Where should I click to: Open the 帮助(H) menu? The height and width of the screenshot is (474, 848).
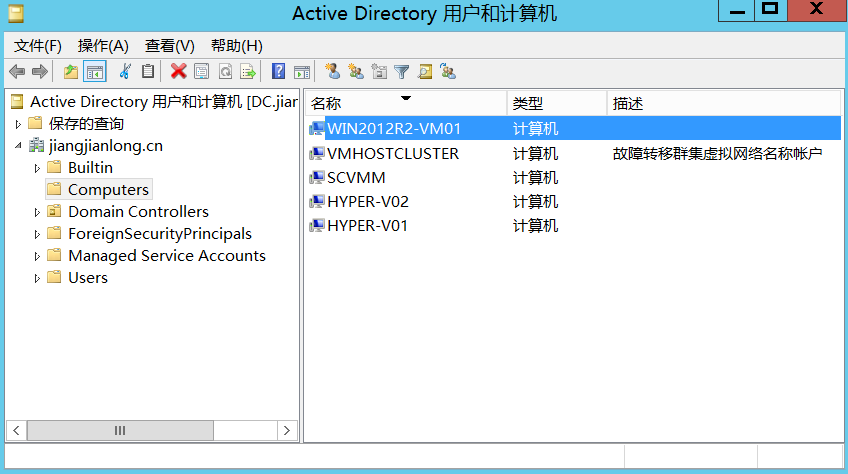click(236, 46)
